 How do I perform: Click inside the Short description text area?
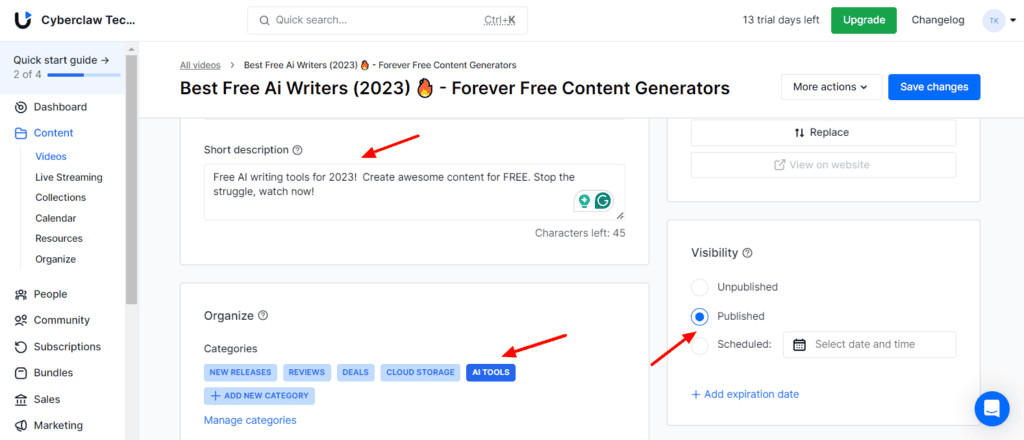coord(414,192)
